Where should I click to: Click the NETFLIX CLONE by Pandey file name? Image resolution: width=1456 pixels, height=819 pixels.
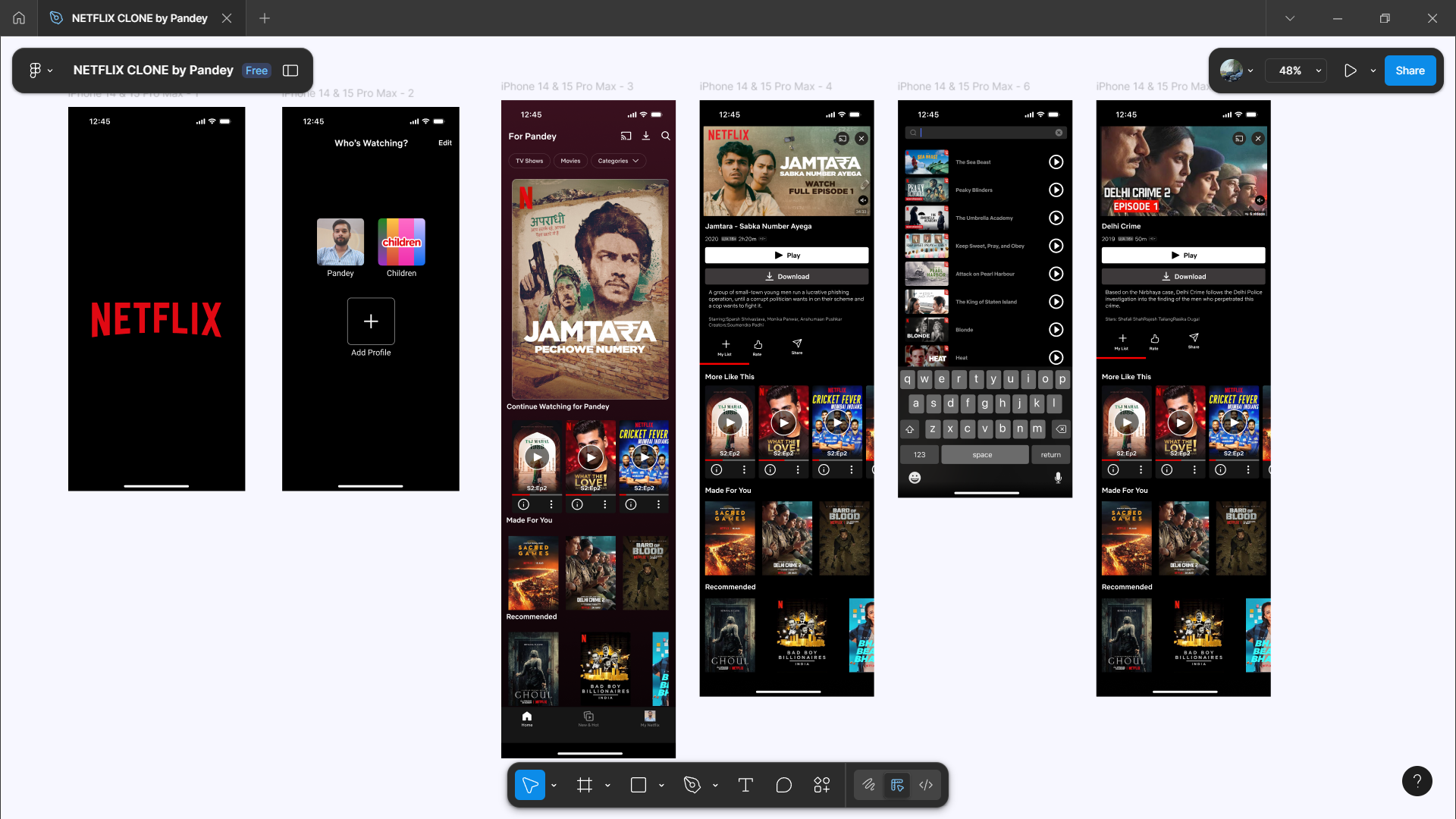tap(153, 71)
